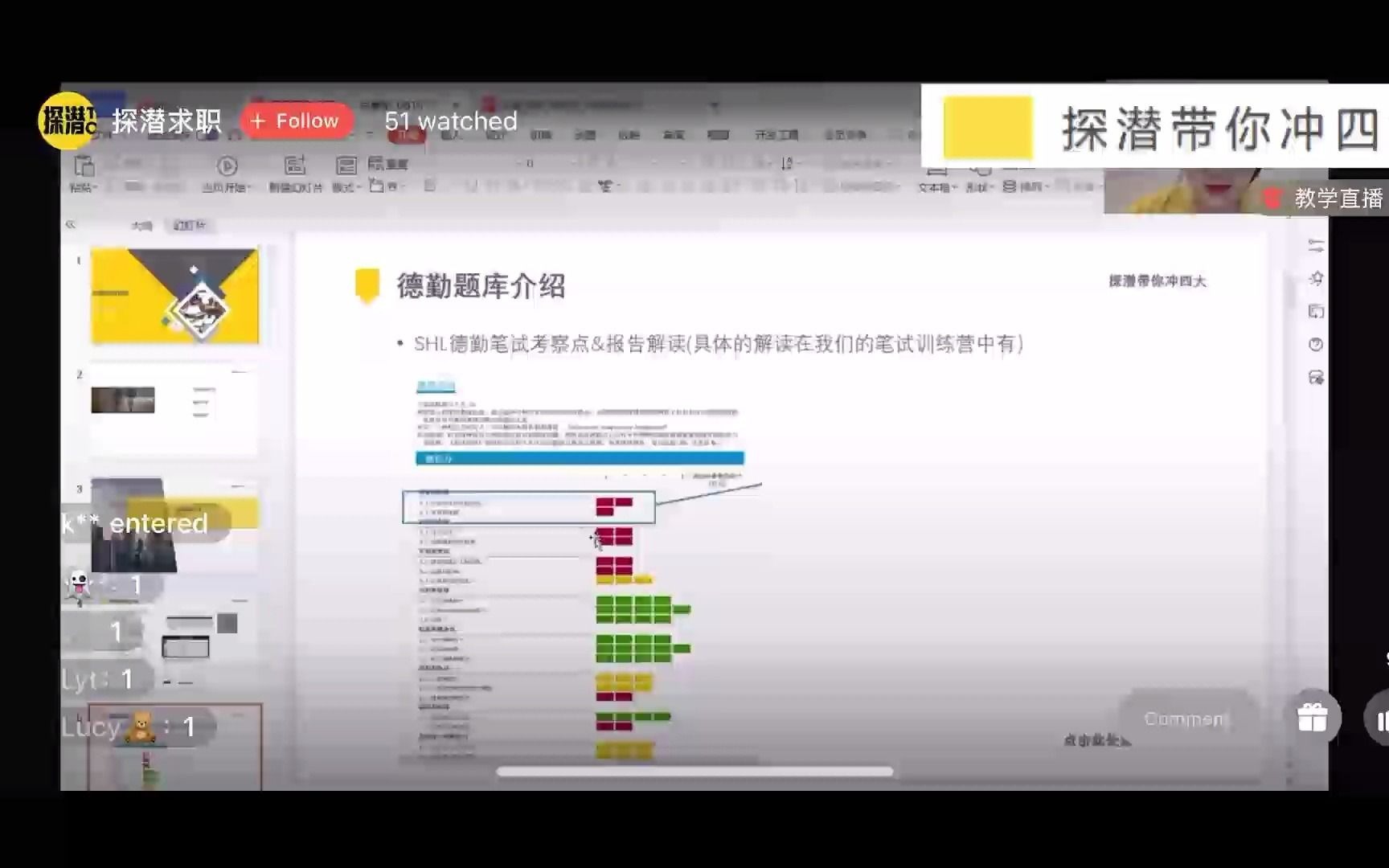Viewport: 1389px width, 868px height.
Task: Open the 新建幻灯片 label
Action: tap(295, 188)
